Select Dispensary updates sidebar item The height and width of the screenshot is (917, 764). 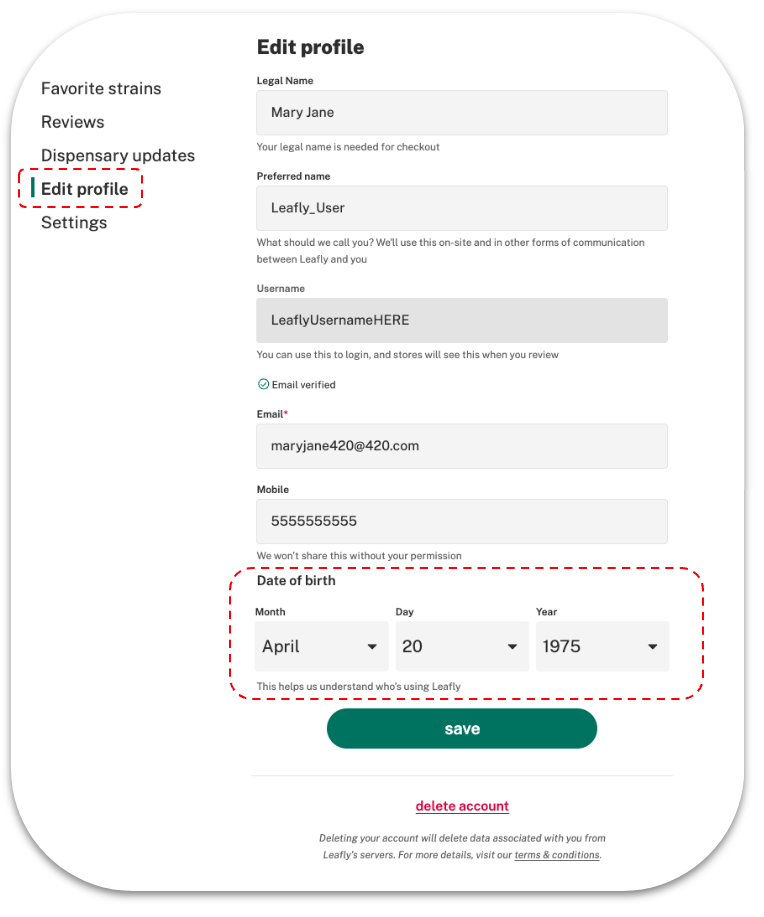(x=118, y=156)
